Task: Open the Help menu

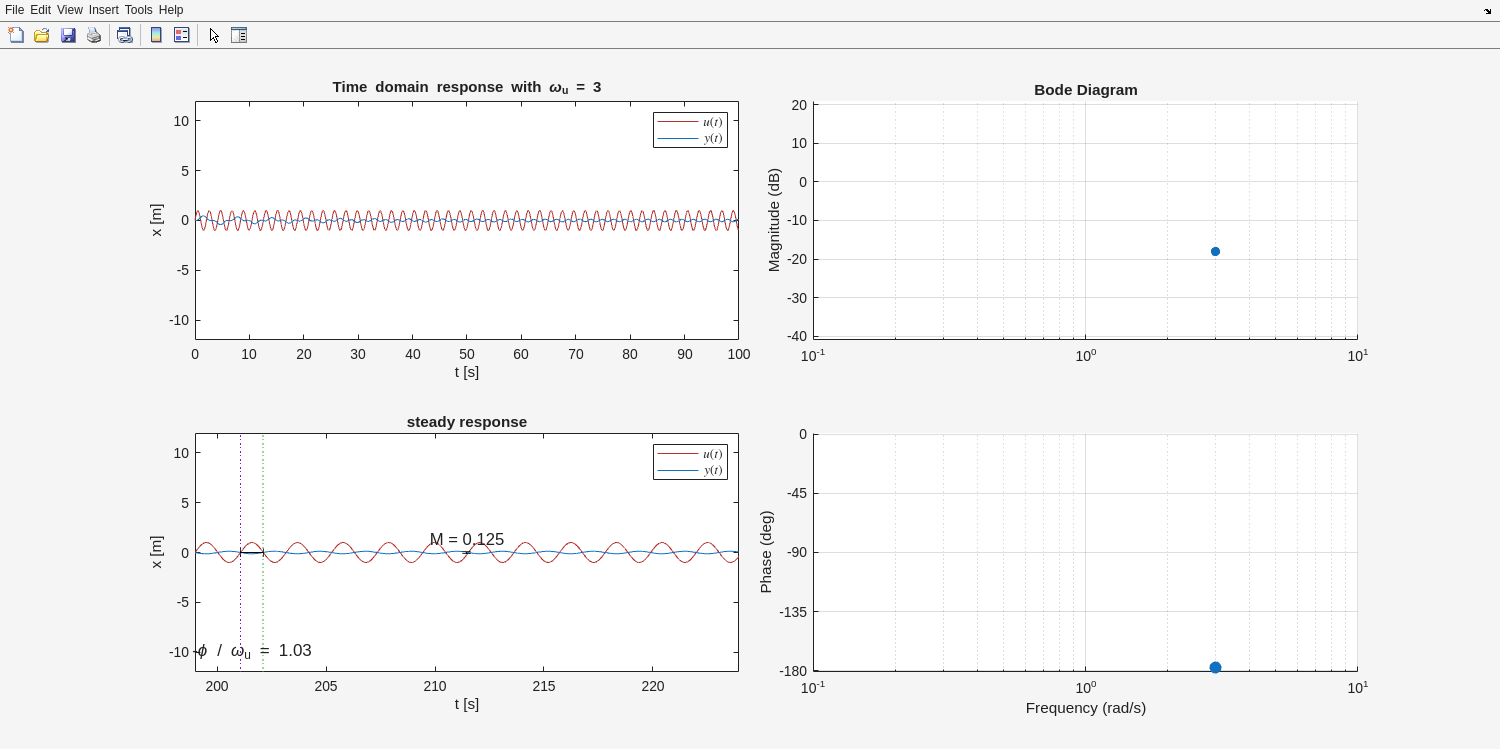Action: (x=171, y=10)
